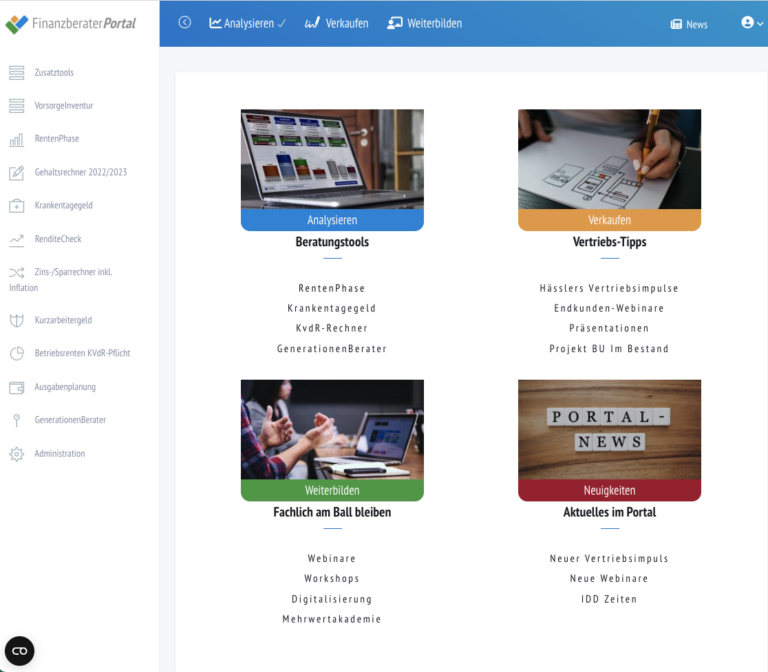
Task: Expand the Analysieren dropdown chevron
Action: coord(282,24)
